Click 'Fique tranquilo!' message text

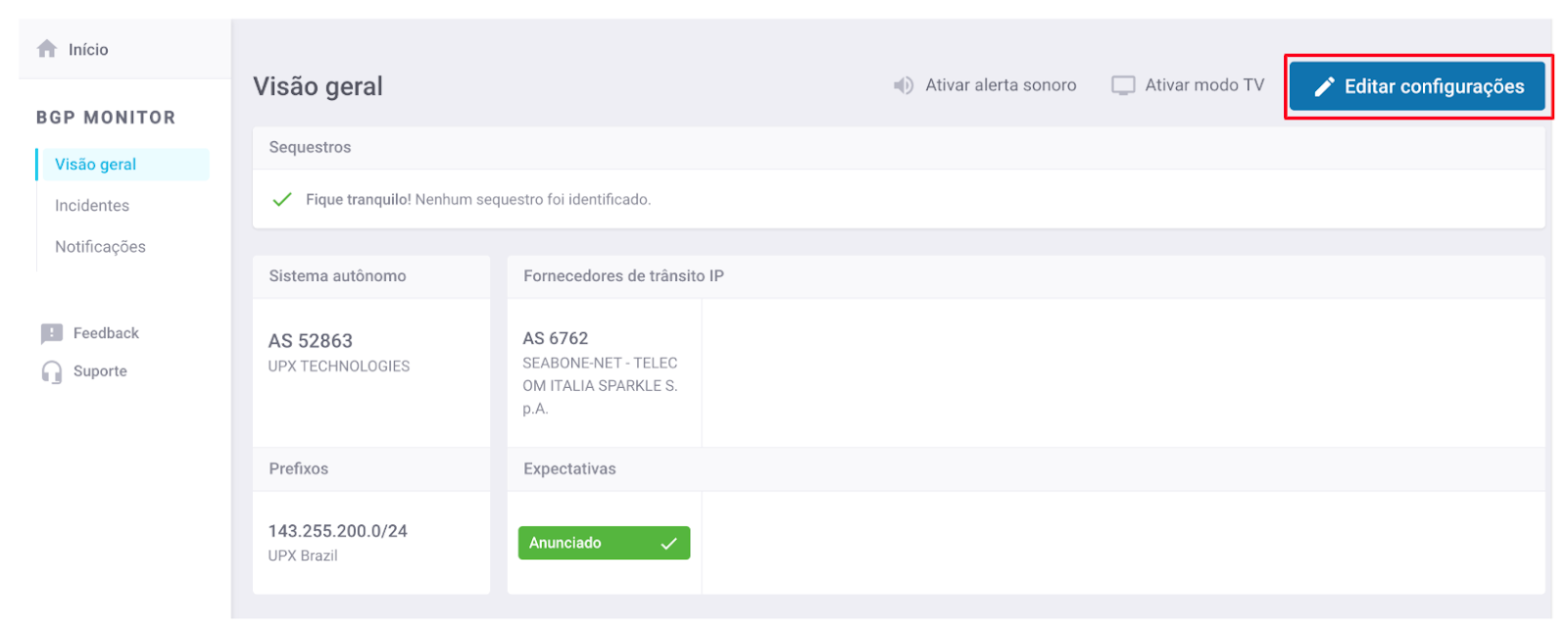[x=359, y=200]
